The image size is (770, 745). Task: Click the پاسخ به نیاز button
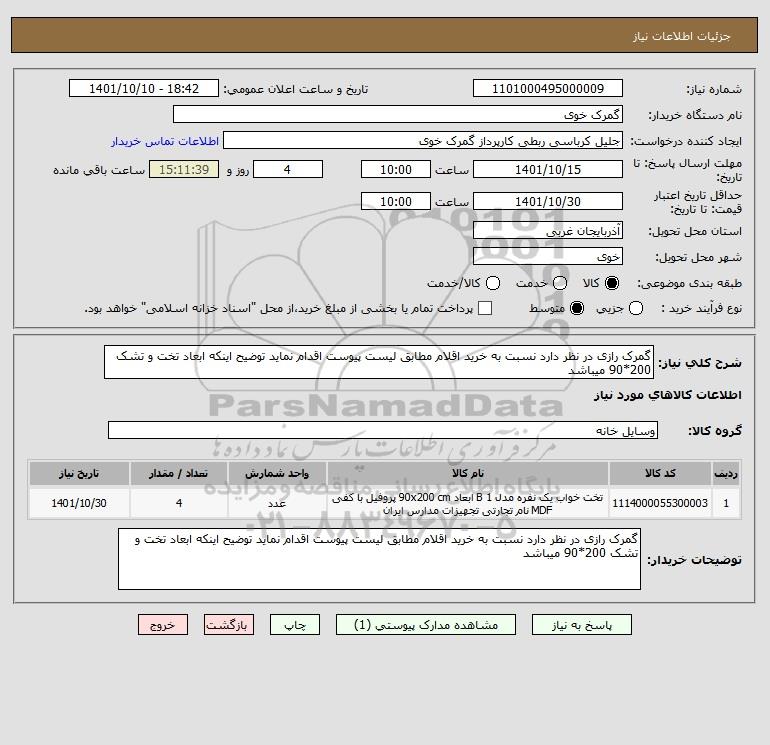581,625
